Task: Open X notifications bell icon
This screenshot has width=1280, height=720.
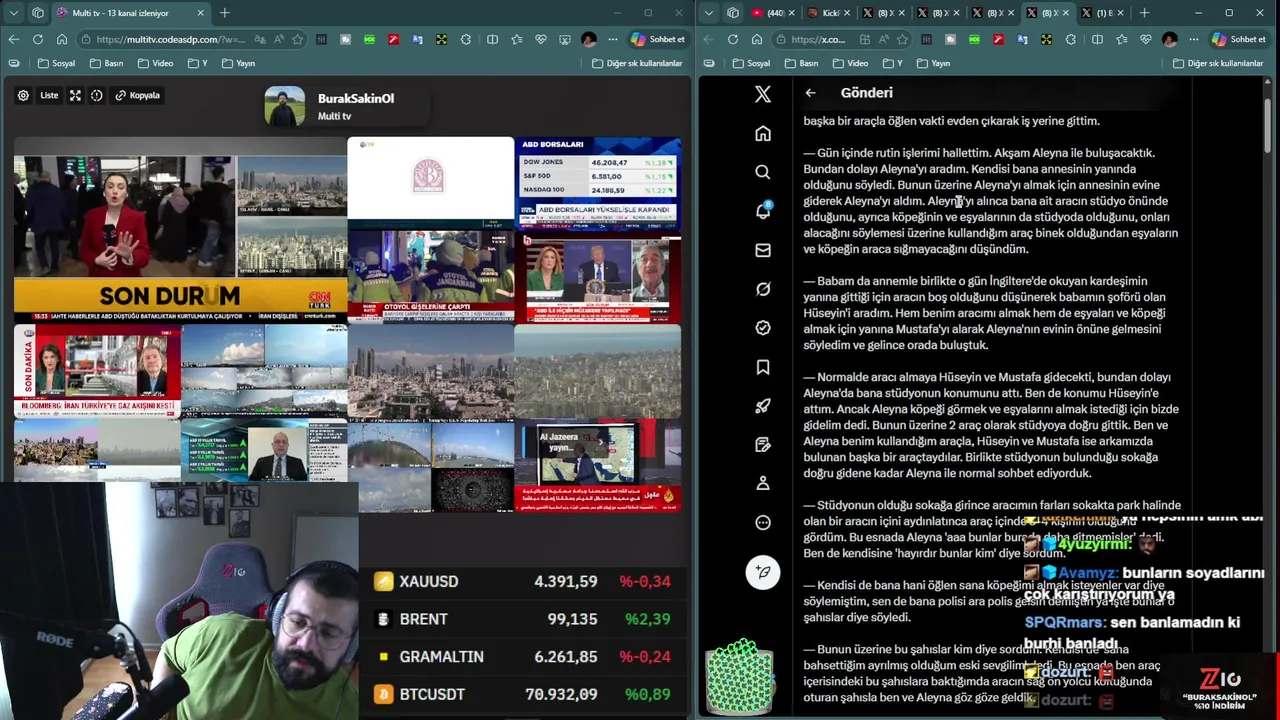Action: [763, 211]
